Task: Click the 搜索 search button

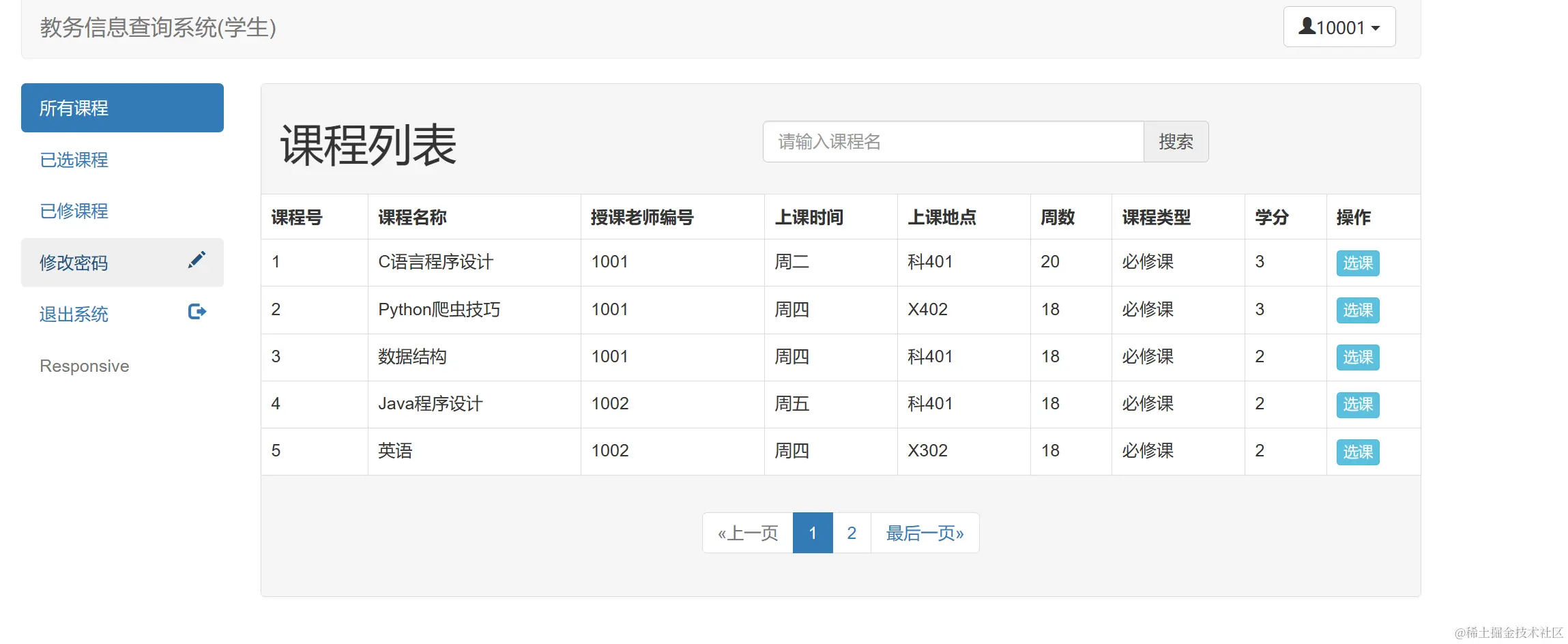Action: pyautogui.click(x=1176, y=142)
